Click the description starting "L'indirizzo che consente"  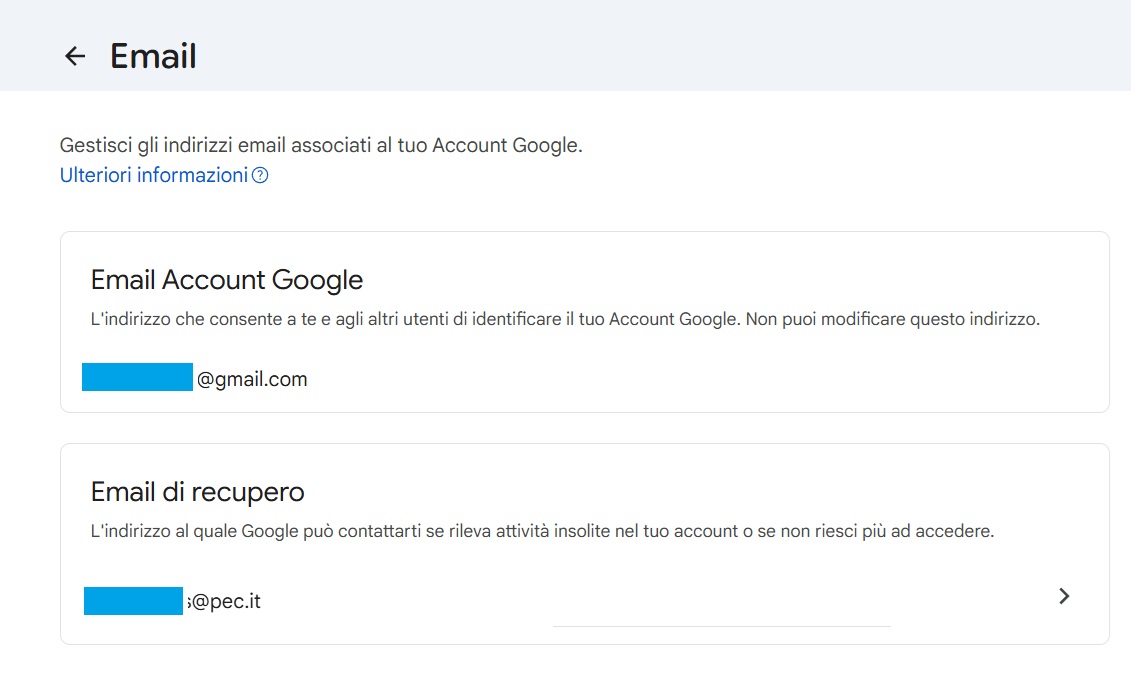[566, 319]
